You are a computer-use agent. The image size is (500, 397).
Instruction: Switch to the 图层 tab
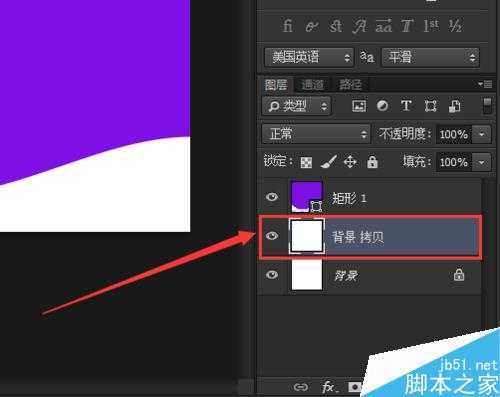tap(275, 85)
